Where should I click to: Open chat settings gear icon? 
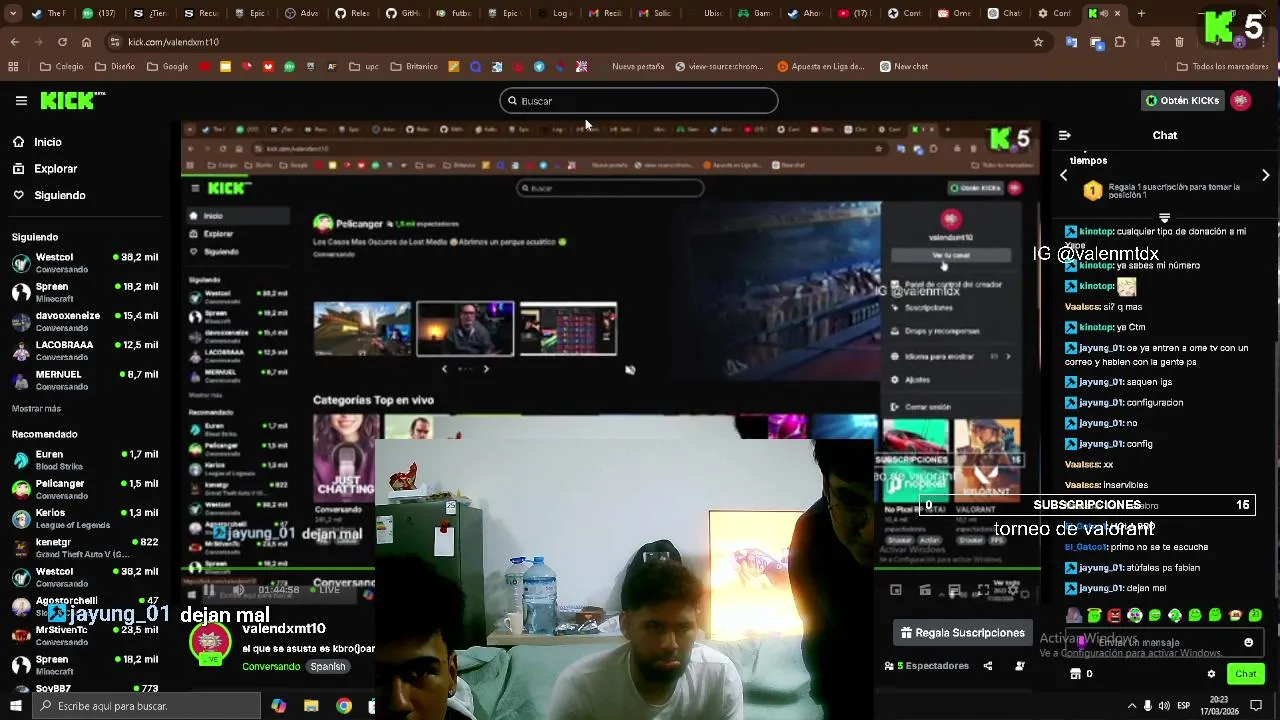point(1212,674)
